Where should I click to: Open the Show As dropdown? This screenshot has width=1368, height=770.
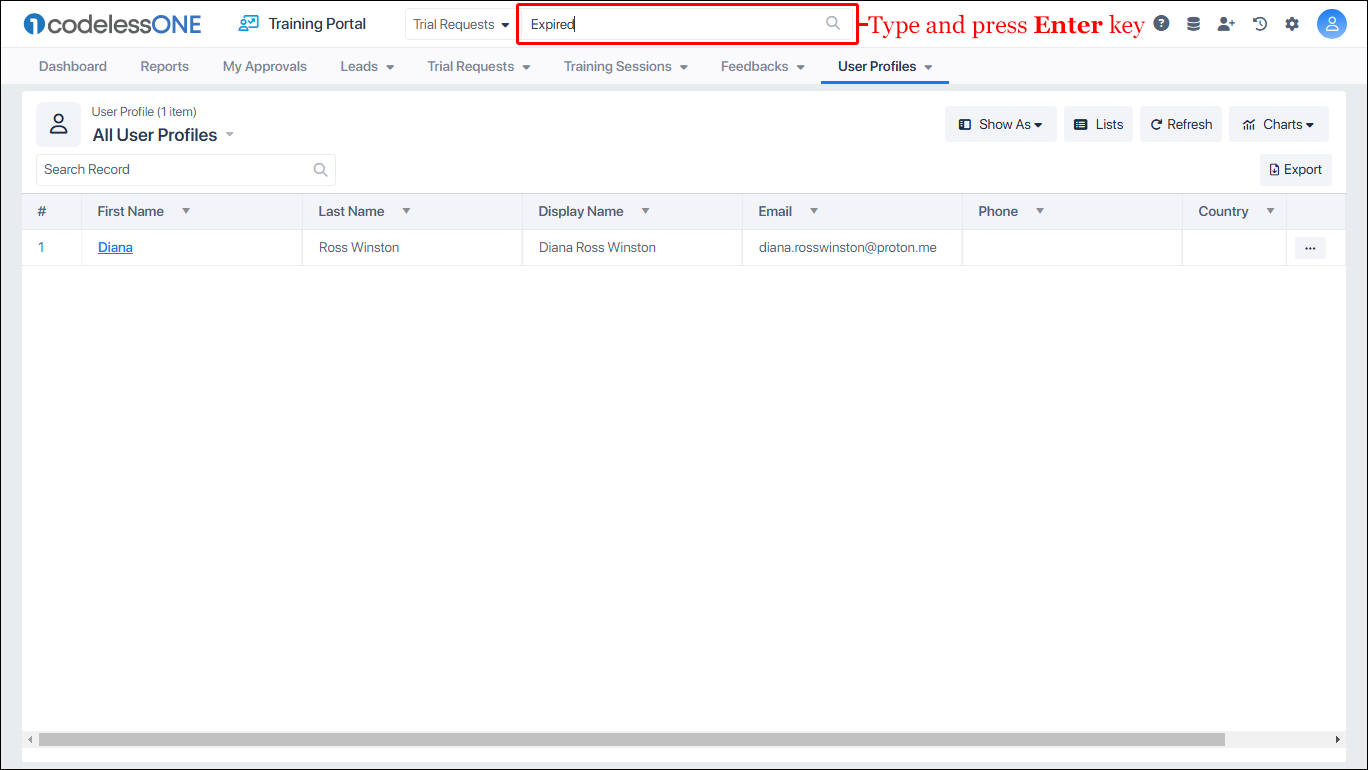click(1001, 124)
